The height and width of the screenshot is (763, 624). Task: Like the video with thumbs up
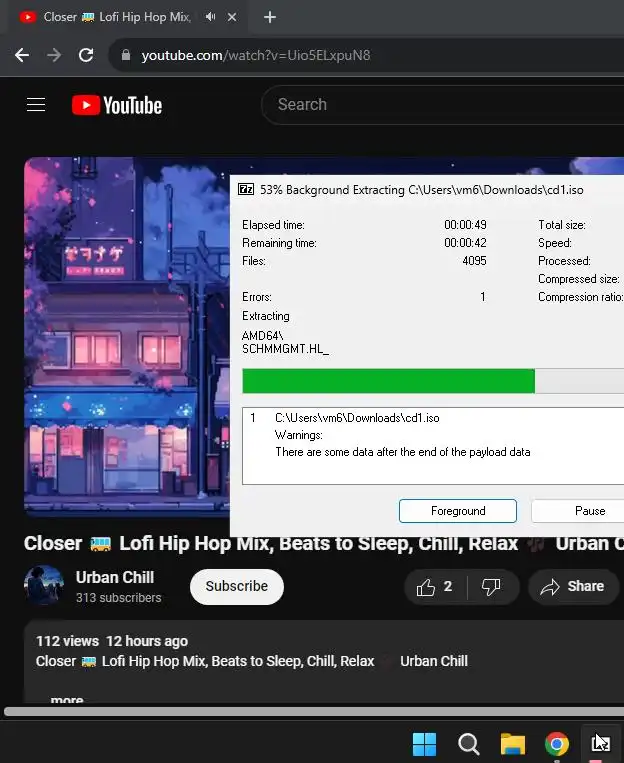435,587
